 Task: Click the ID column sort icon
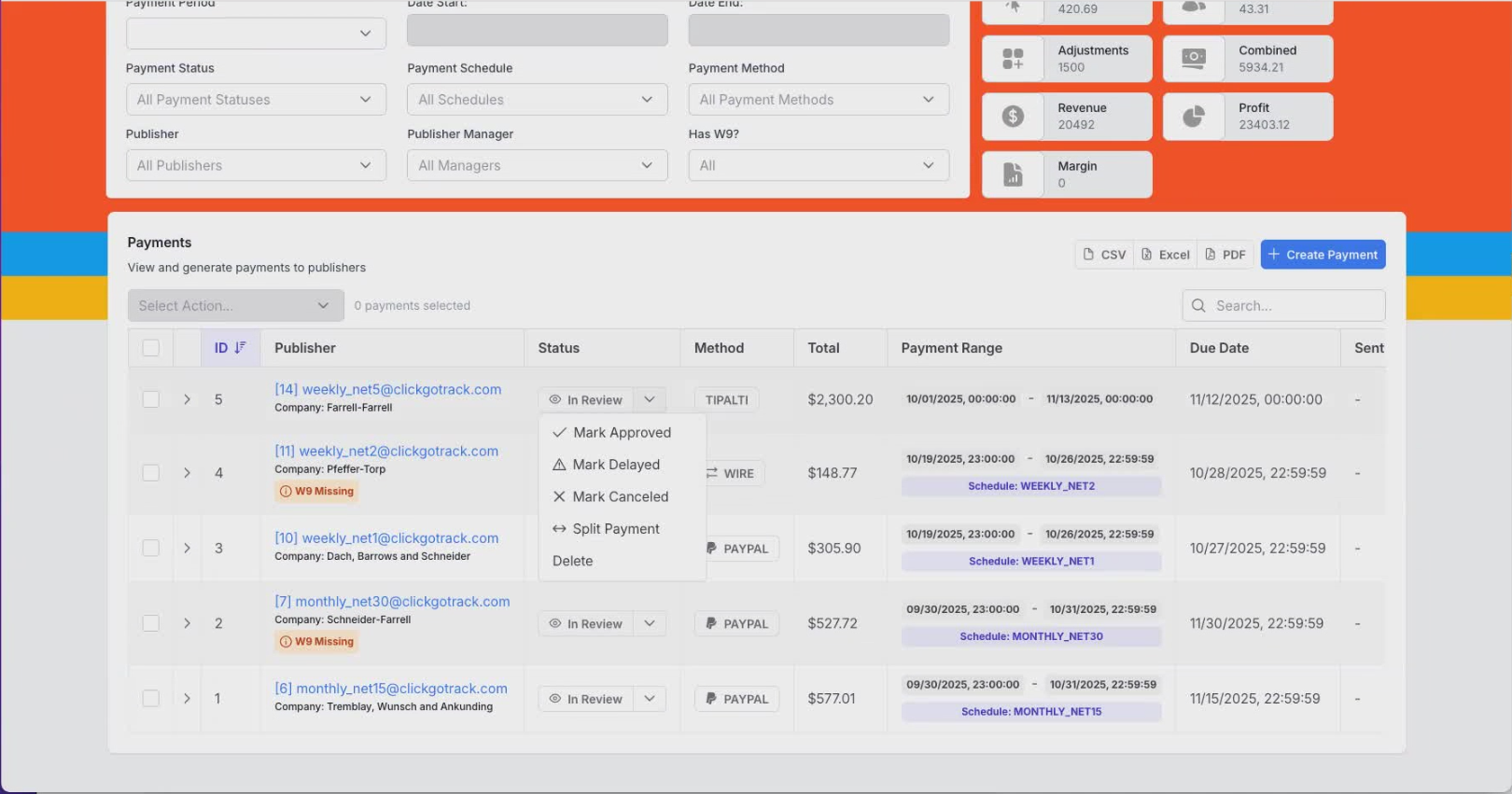[240, 348]
